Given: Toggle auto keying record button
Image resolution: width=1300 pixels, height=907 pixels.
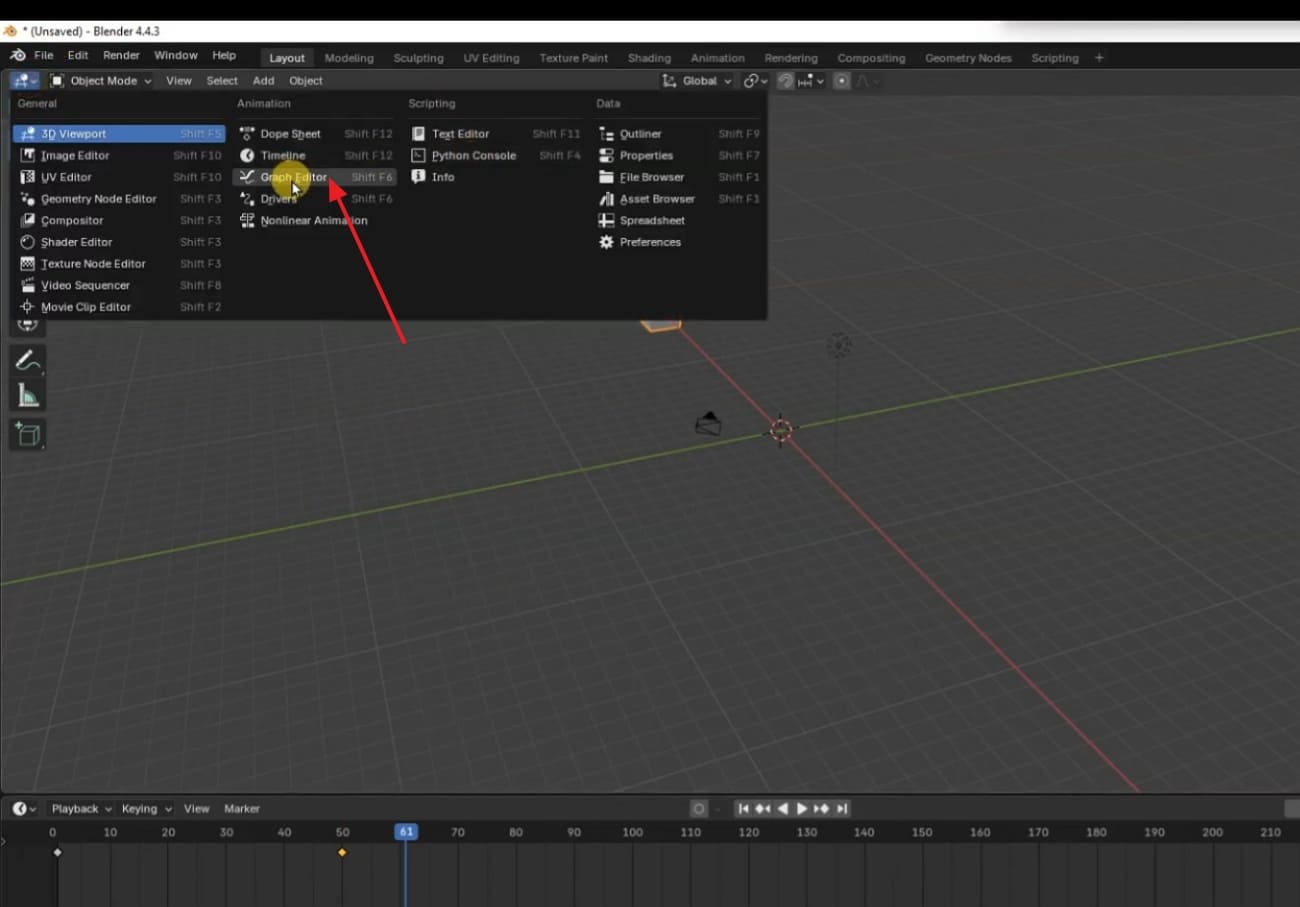Looking at the screenshot, I should click(x=699, y=808).
